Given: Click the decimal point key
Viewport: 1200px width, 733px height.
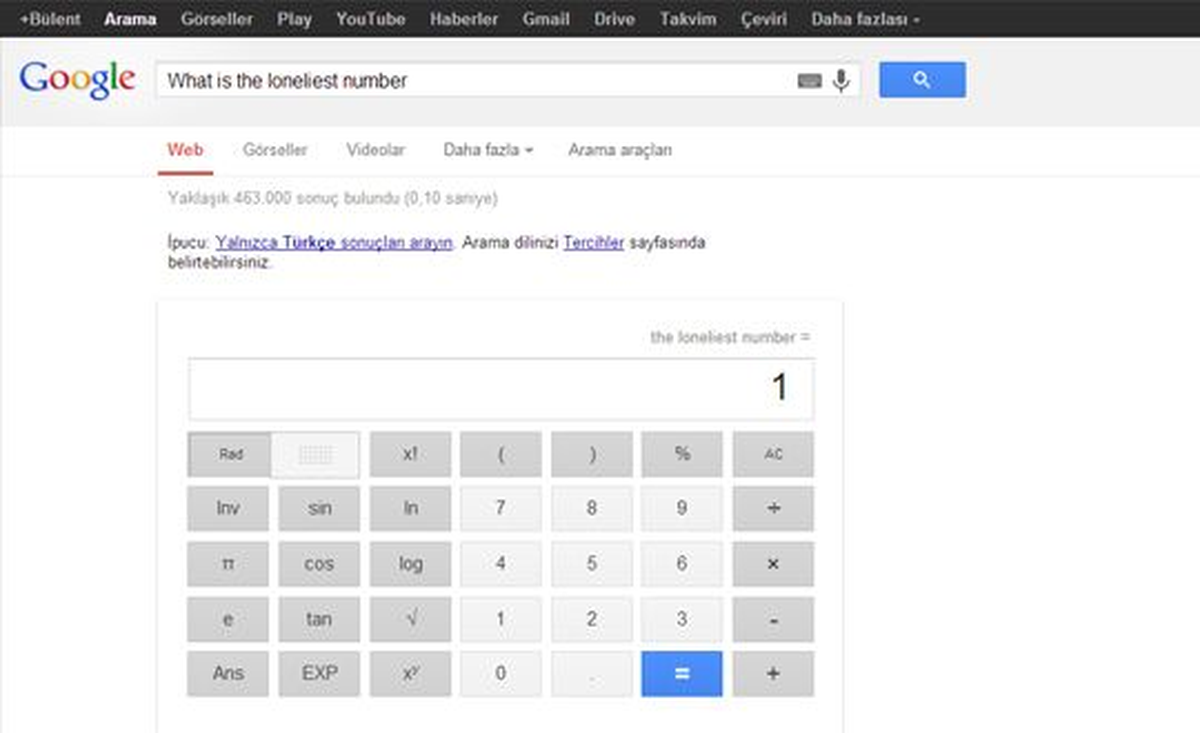Looking at the screenshot, I should coord(592,674).
